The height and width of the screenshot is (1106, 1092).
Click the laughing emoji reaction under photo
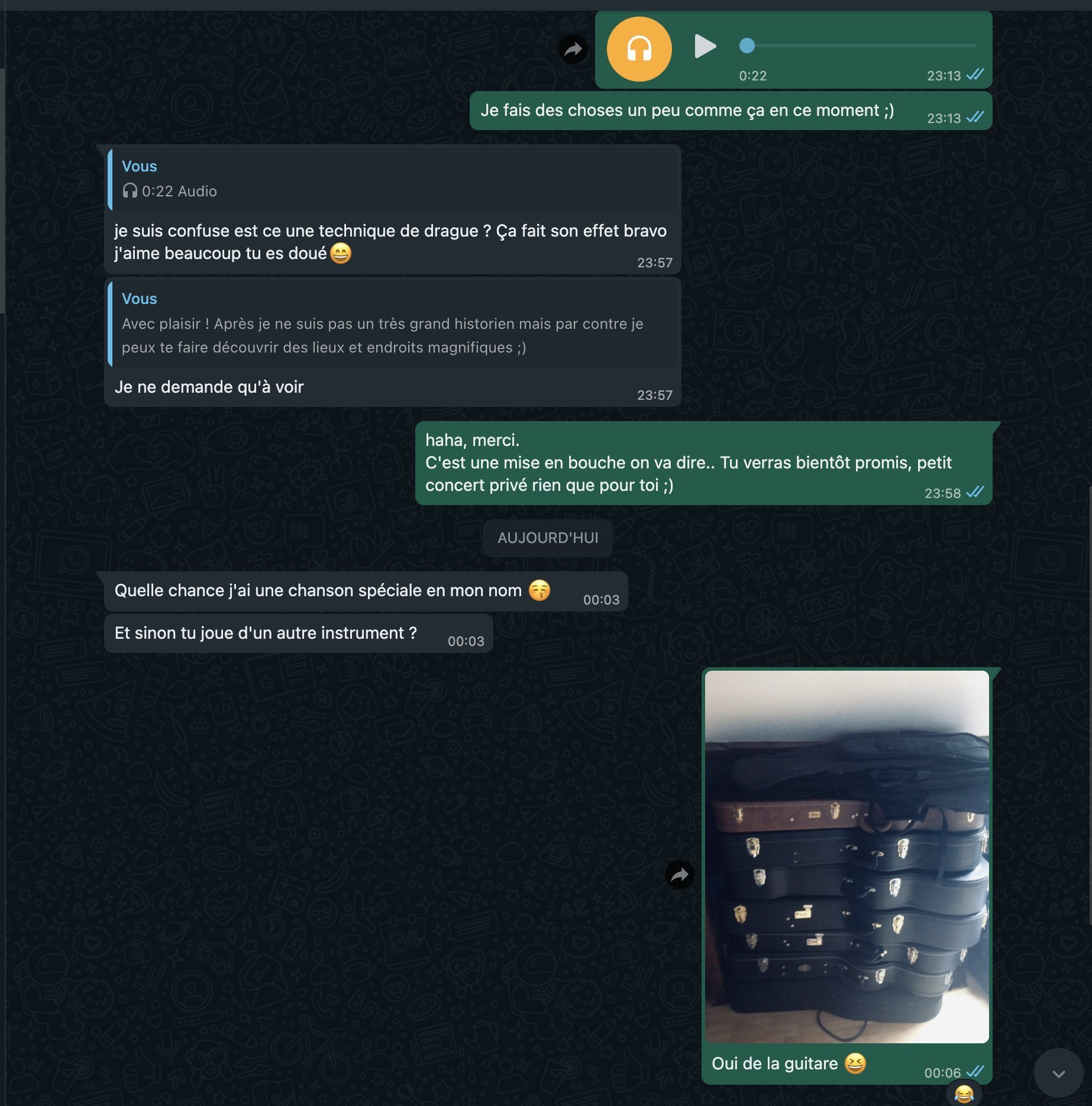coord(964,1094)
